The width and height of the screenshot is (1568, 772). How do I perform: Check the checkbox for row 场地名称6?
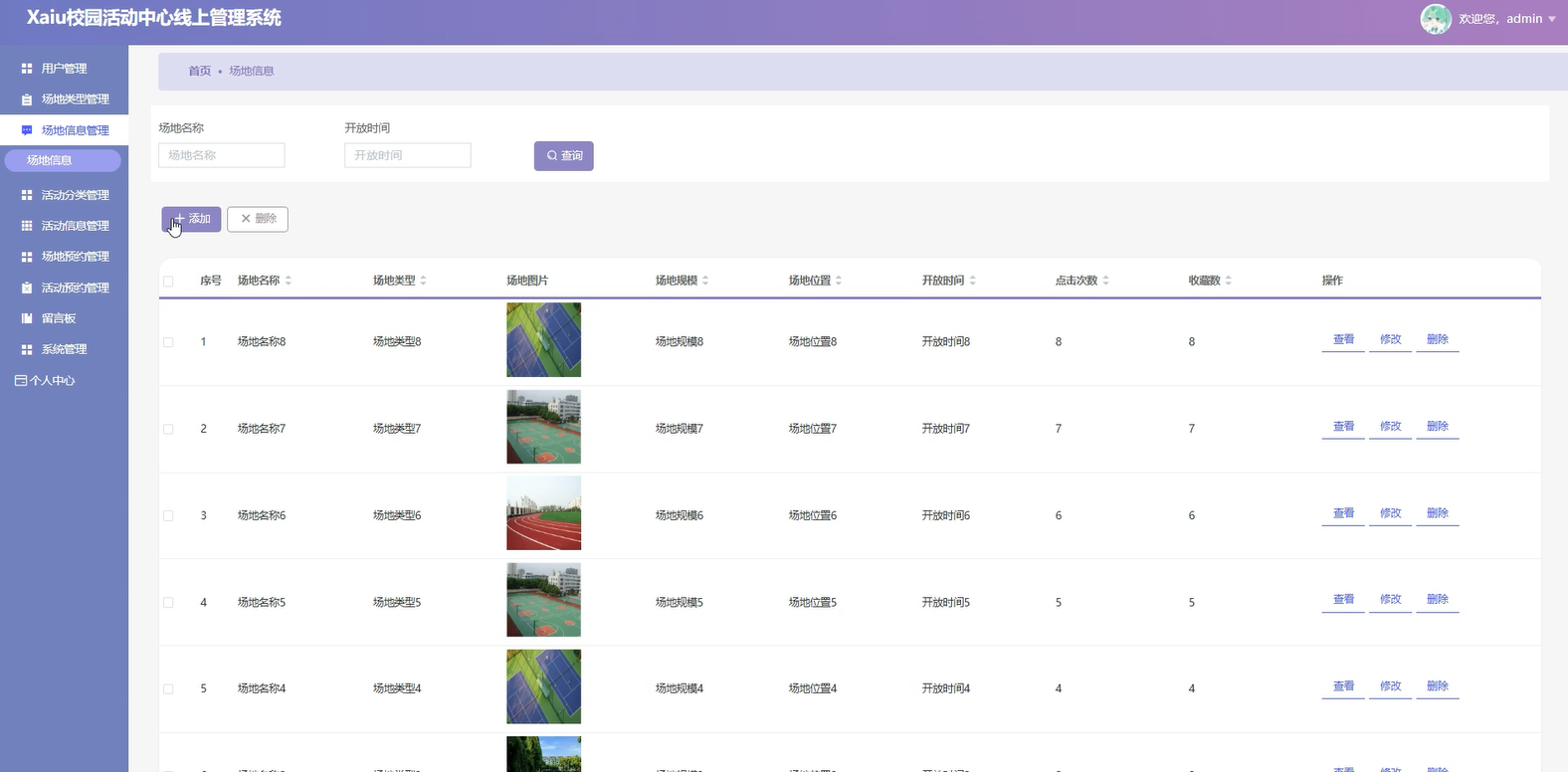pos(168,515)
